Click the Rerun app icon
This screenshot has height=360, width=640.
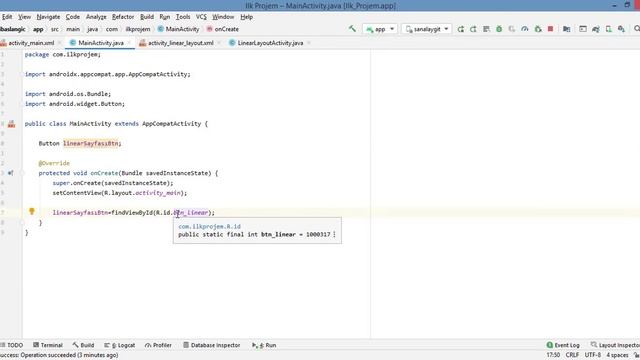(x=460, y=29)
